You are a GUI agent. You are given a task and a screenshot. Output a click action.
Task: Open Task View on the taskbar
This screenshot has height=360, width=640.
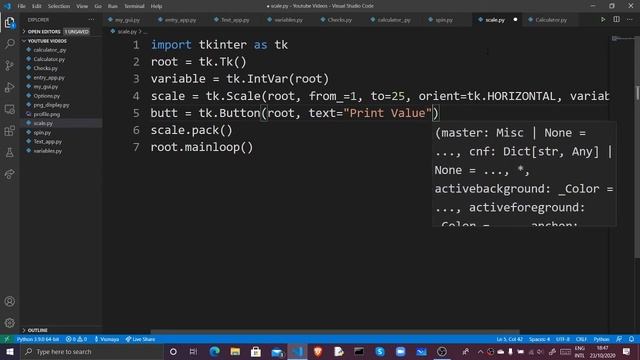pos(193,351)
